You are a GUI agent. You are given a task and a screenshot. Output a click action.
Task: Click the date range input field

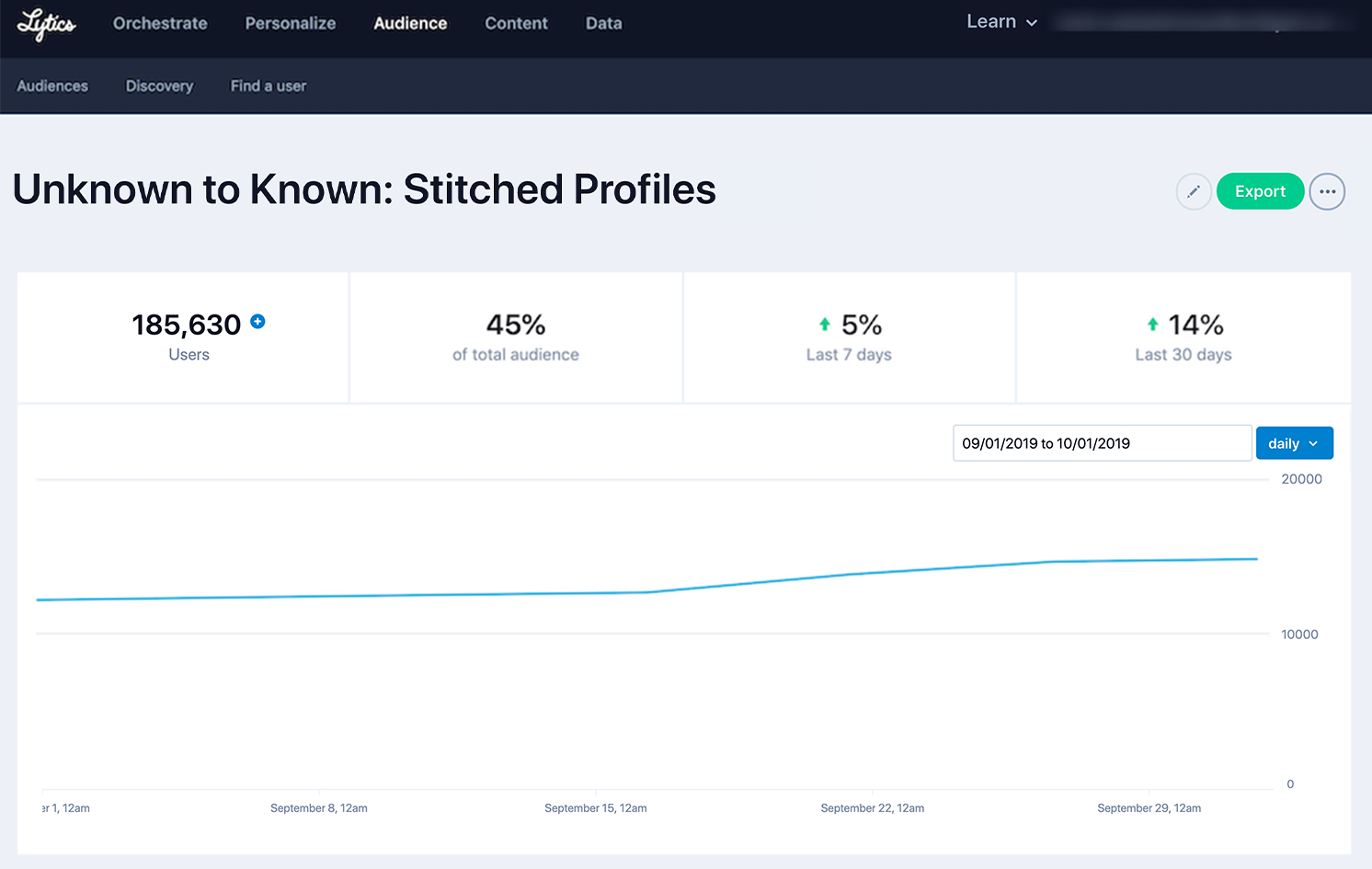pyautogui.click(x=1101, y=442)
